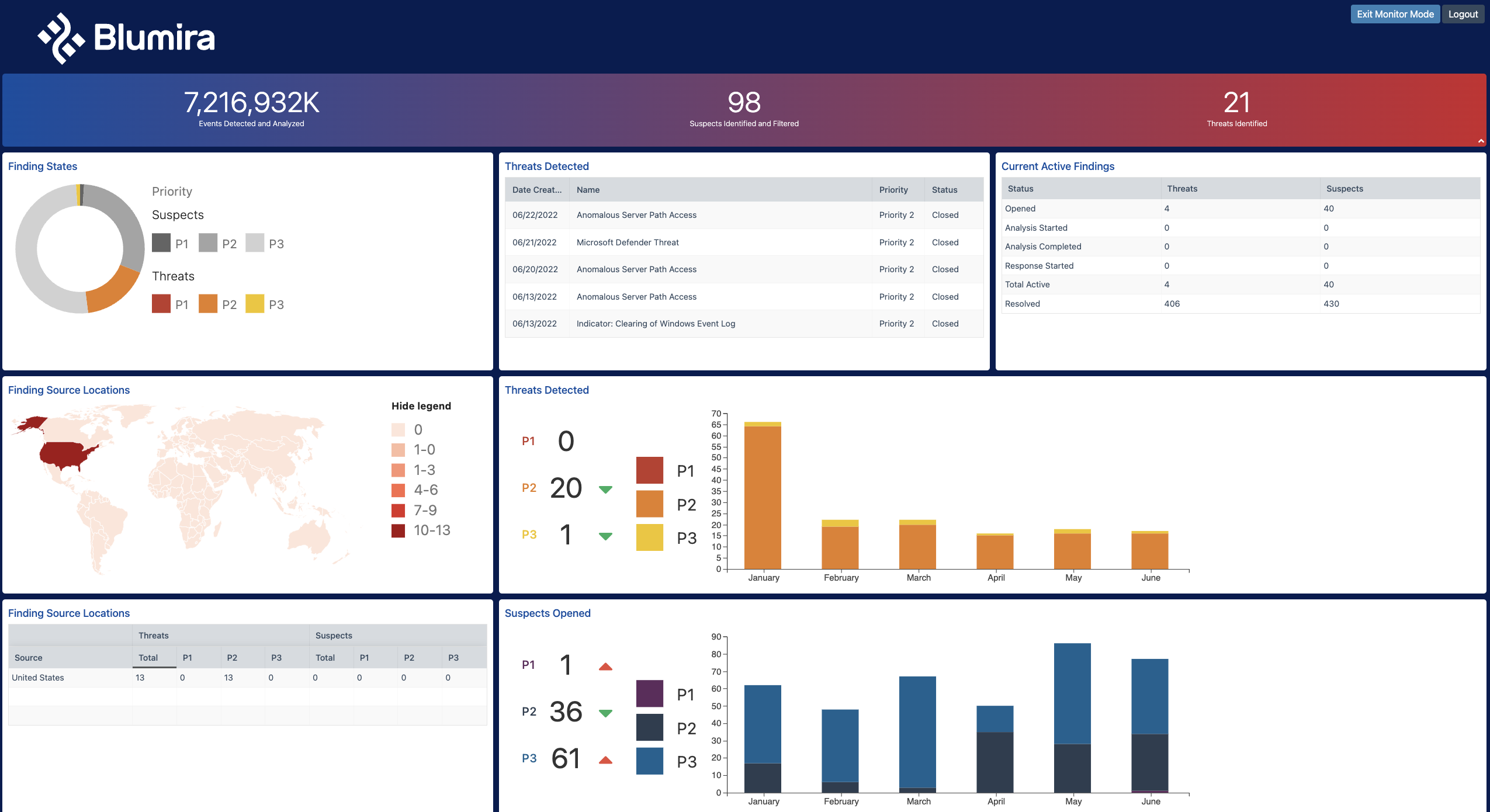Image resolution: width=1490 pixels, height=812 pixels.
Task: Toggle Hide legend on the map
Action: [x=421, y=406]
